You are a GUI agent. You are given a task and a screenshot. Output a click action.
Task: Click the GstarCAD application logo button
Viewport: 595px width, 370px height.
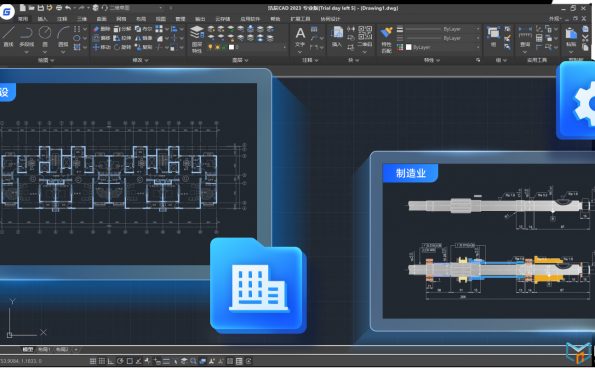tap(7, 12)
